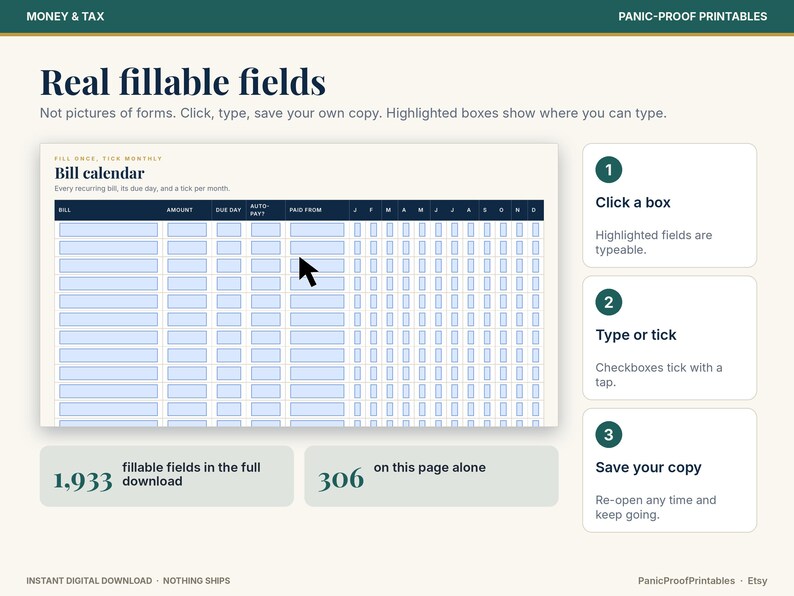
Task: Click the green step 2 circle icon
Action: (609, 302)
